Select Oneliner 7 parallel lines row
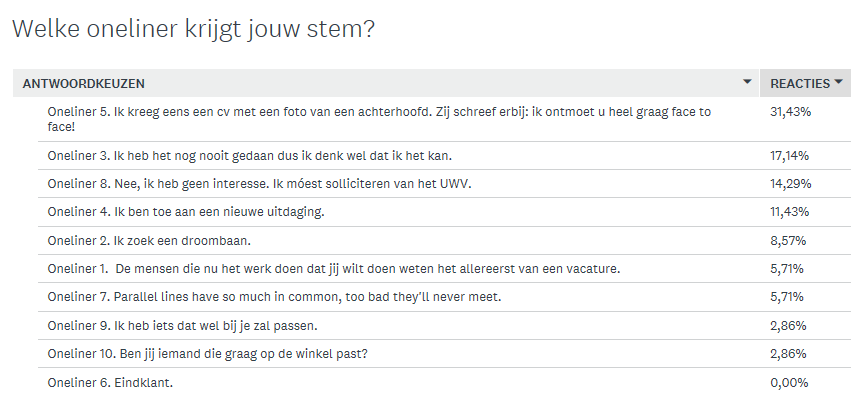The image size is (868, 411). pyautogui.click(x=444, y=297)
